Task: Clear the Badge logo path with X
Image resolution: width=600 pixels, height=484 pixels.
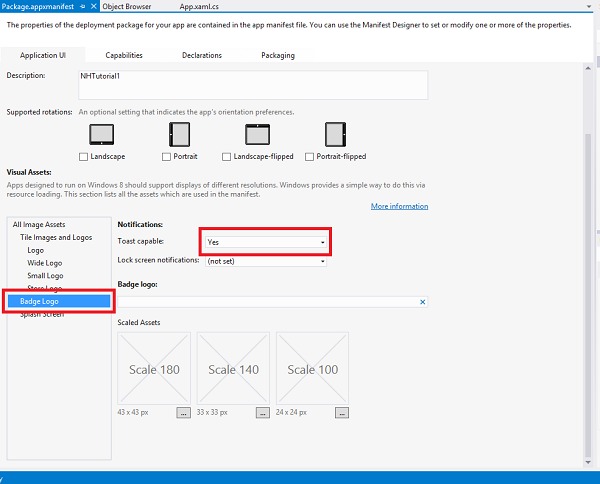Action: click(x=422, y=302)
